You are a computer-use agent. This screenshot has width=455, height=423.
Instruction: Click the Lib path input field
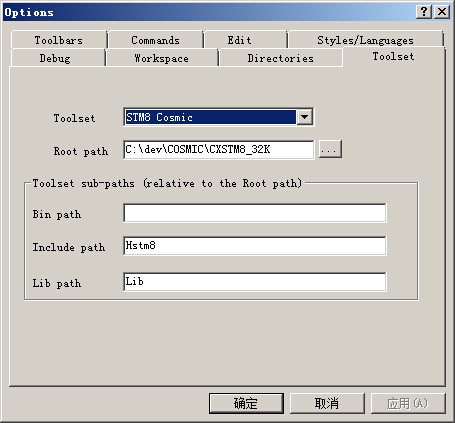[x=255, y=282]
